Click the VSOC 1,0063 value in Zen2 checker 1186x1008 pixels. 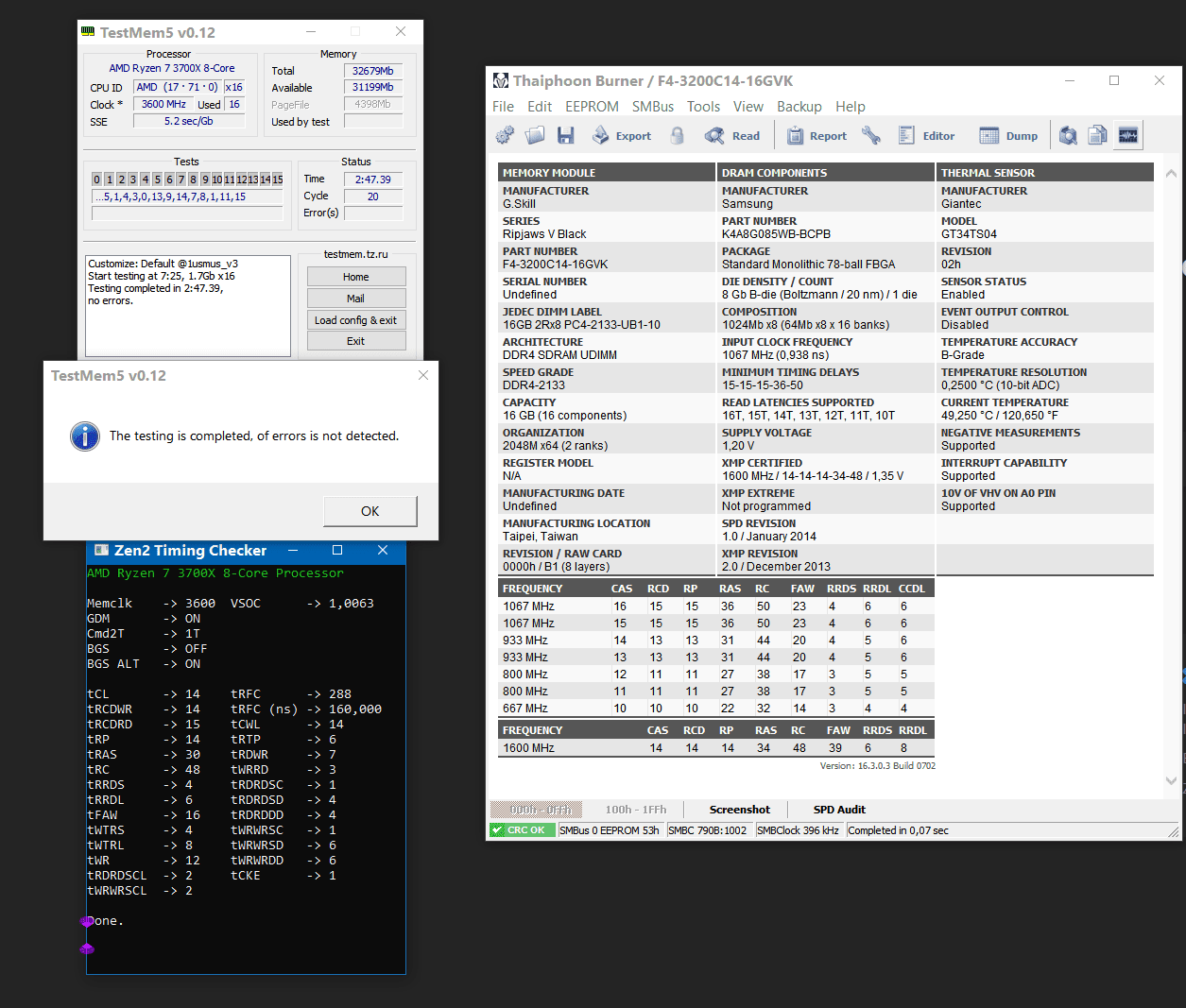pyautogui.click(x=352, y=603)
